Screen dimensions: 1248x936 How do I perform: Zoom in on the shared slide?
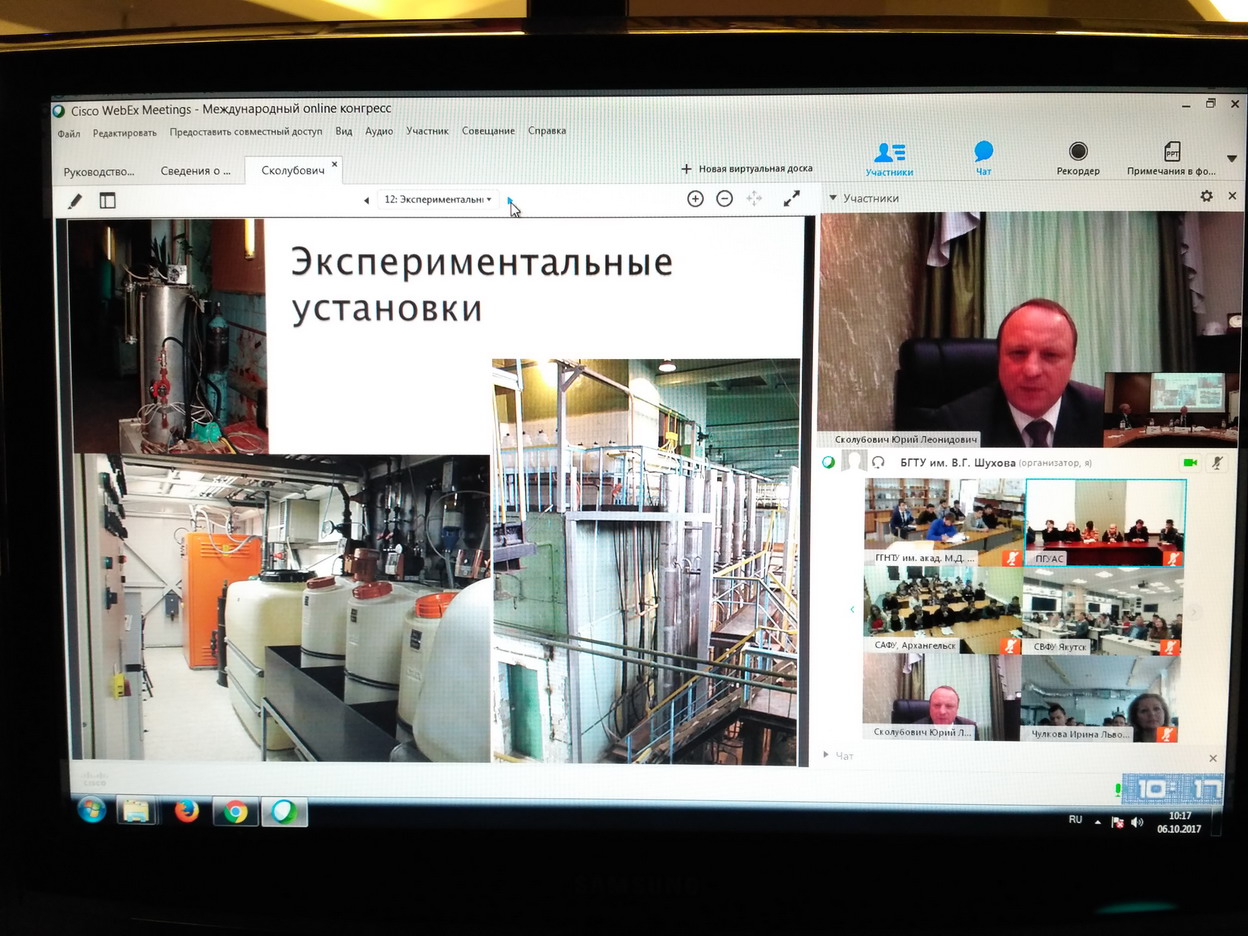695,198
